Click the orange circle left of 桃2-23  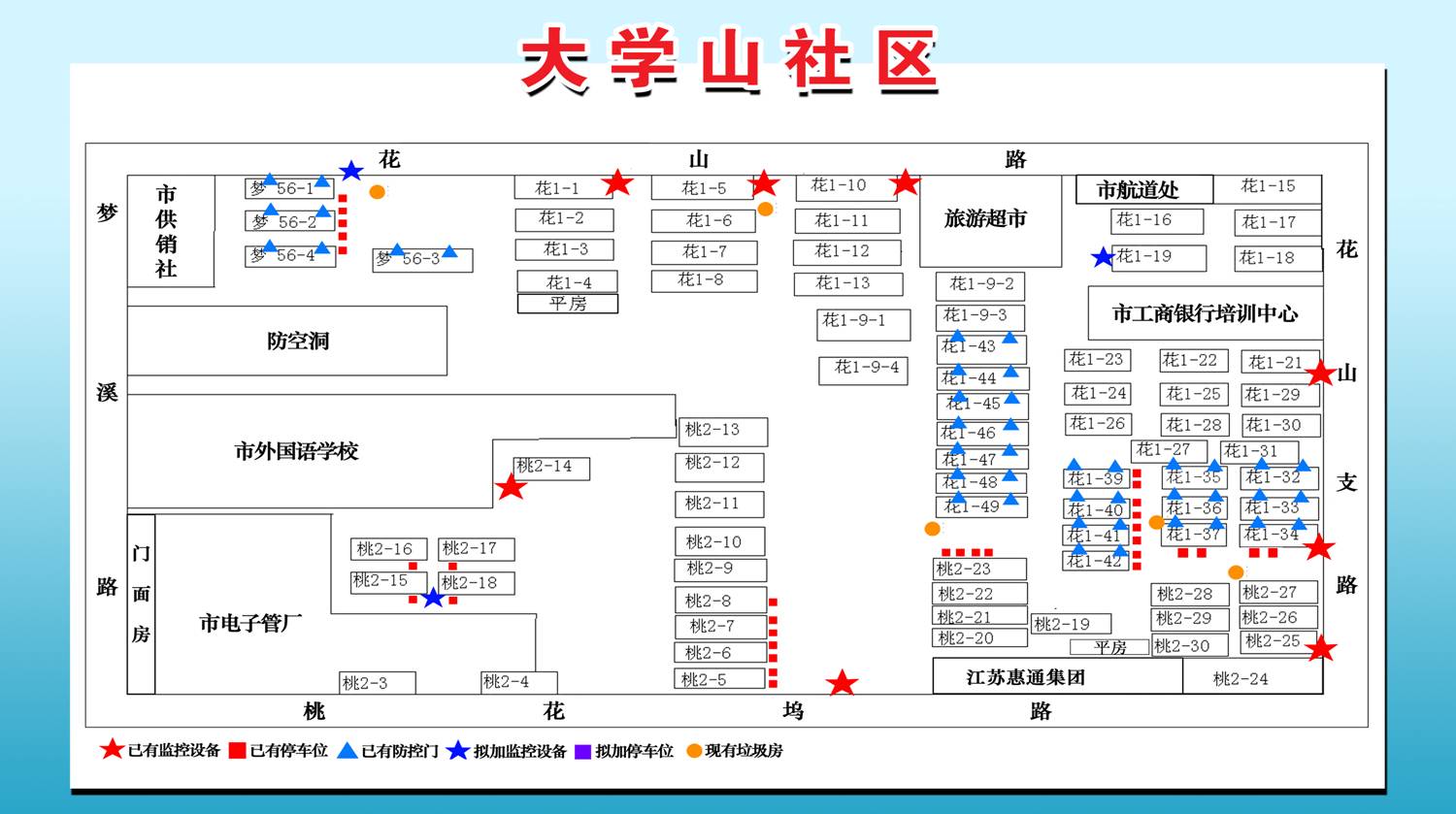[932, 529]
